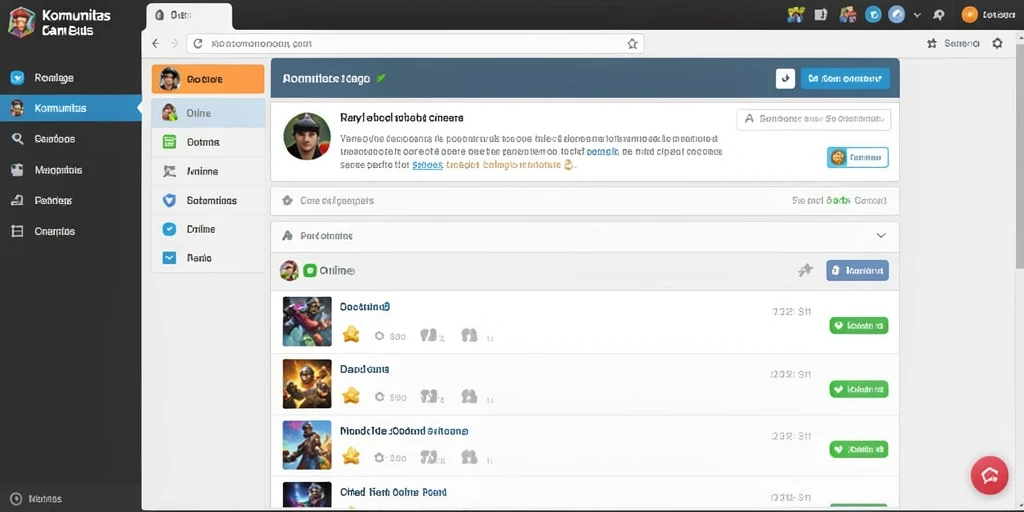1024x512 pixels.
Task: Click the Komunitas logo in the top-left corner
Action: (x=21, y=22)
